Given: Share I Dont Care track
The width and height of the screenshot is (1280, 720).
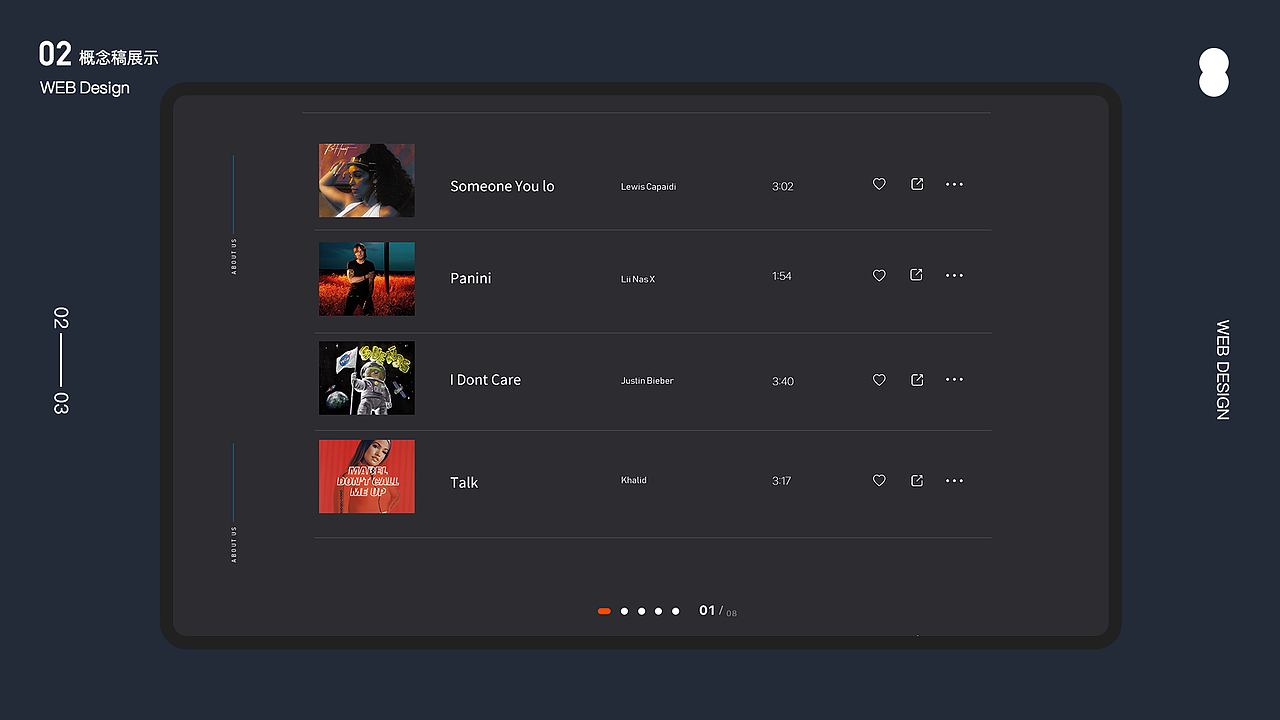Looking at the screenshot, I should pyautogui.click(x=917, y=380).
